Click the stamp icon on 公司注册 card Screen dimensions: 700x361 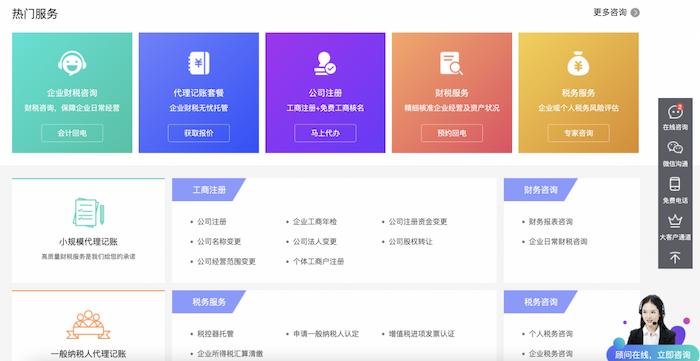[x=325, y=63]
